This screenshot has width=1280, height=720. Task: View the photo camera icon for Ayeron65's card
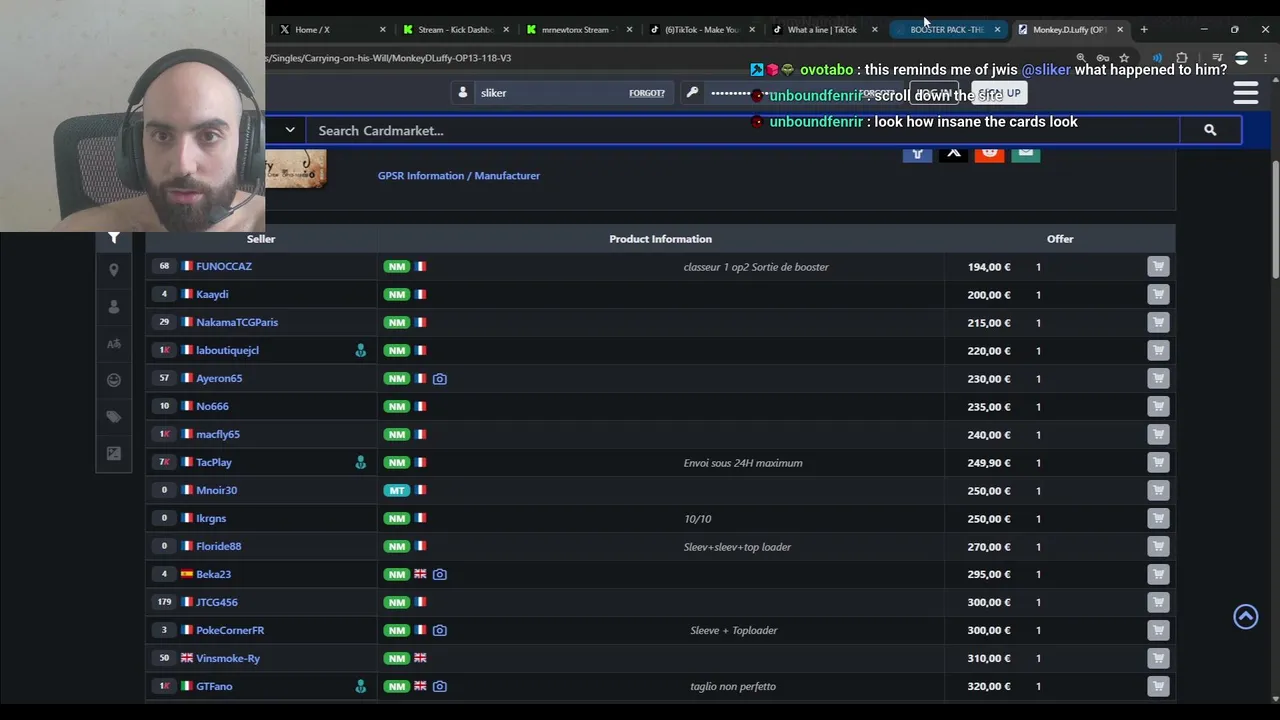(x=439, y=379)
